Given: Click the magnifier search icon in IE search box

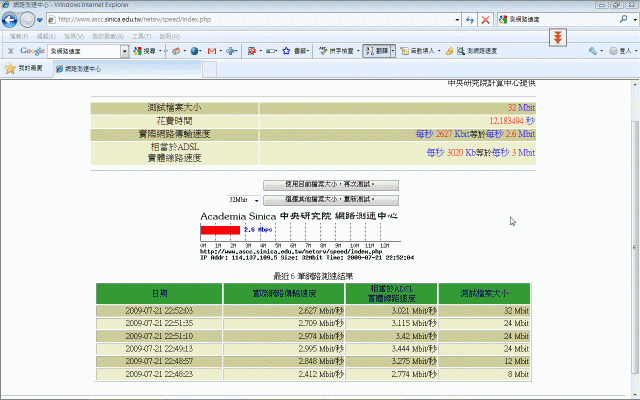Looking at the screenshot, I should click(x=623, y=19).
